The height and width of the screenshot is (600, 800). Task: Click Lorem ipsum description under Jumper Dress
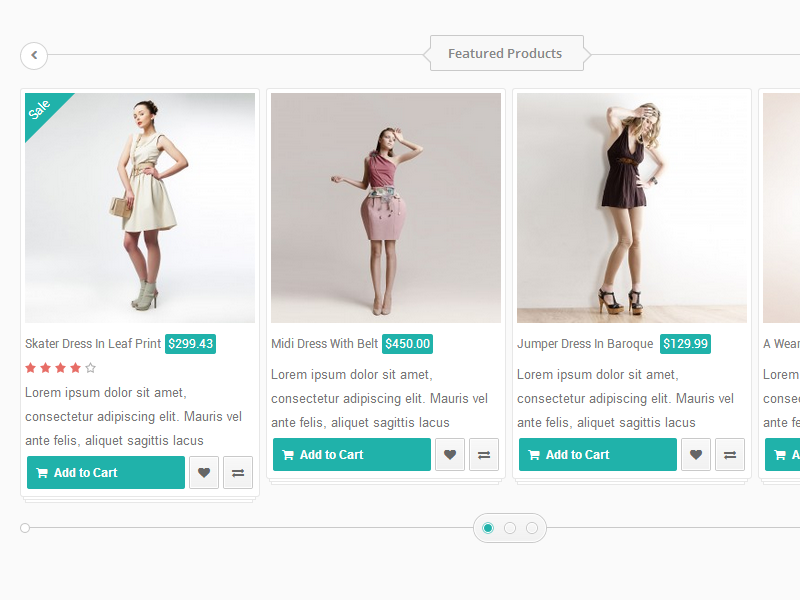click(x=625, y=398)
